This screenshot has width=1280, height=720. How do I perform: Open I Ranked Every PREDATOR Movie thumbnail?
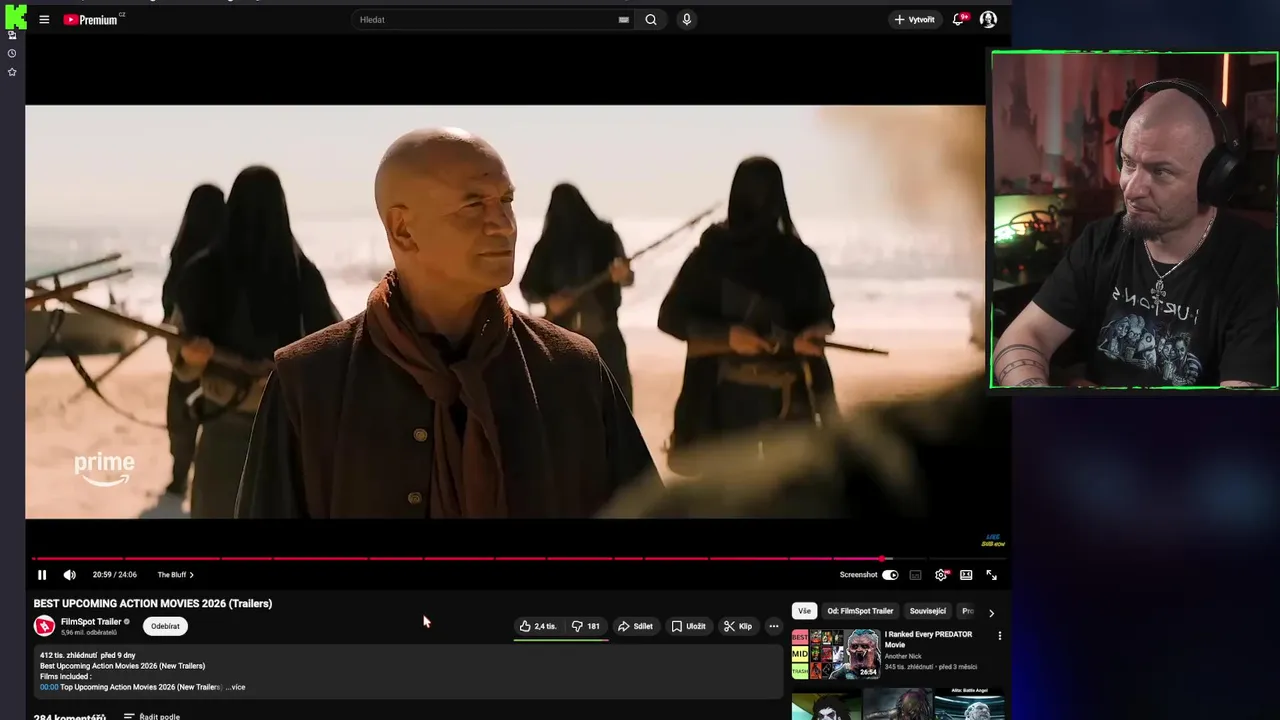836,654
